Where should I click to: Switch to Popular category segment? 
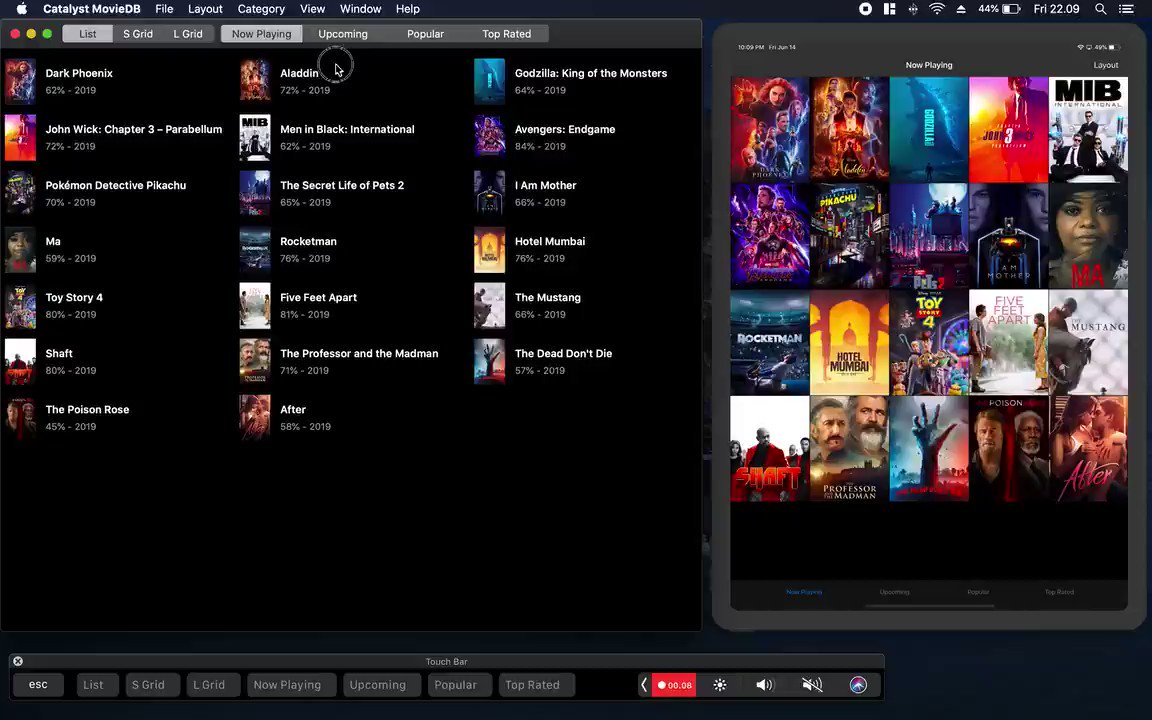coord(425,34)
